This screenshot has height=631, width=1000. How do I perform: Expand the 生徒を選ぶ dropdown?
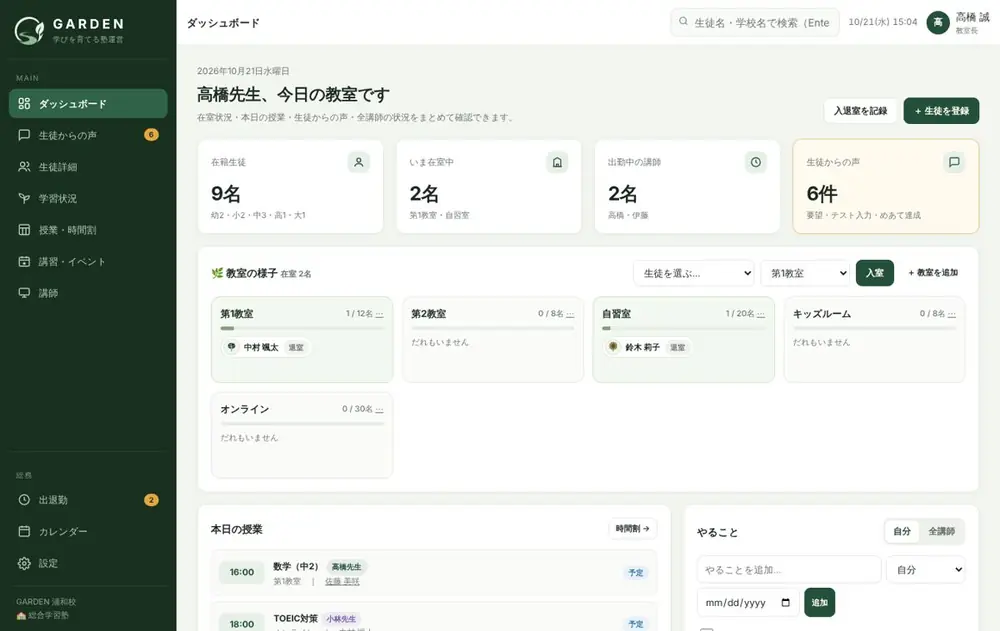coord(693,273)
